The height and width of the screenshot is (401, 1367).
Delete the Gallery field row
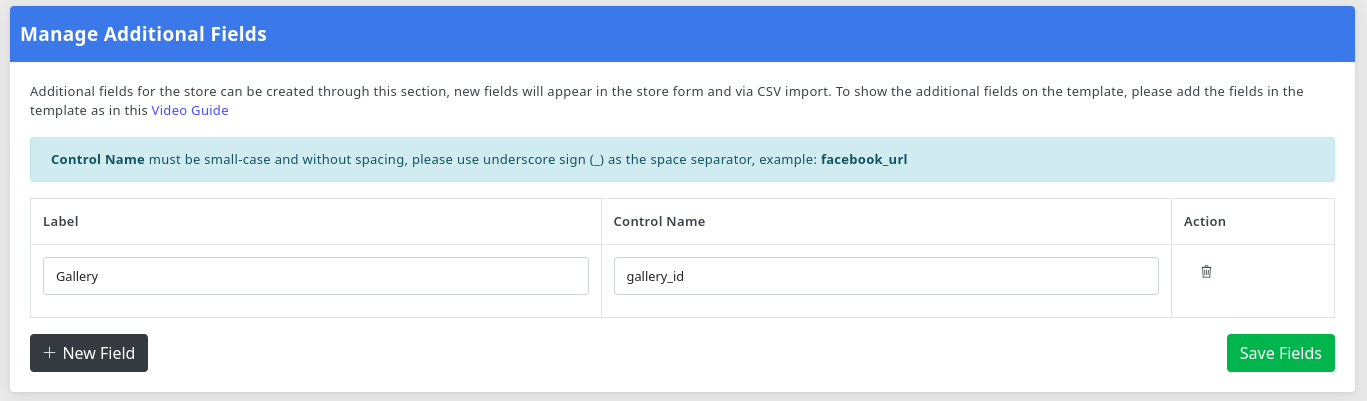pos(1206,272)
